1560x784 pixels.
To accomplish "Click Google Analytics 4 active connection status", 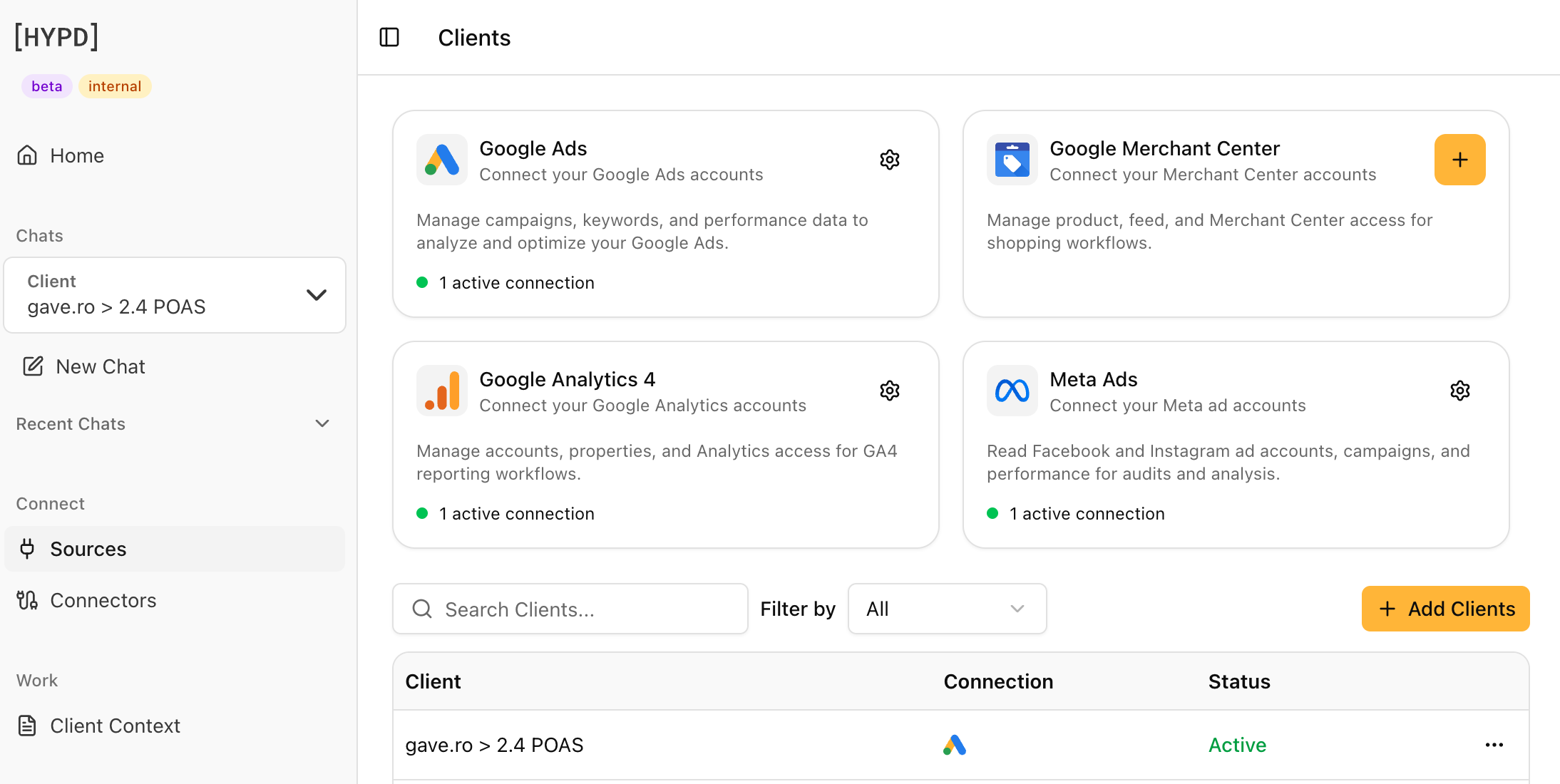I will coord(506,514).
